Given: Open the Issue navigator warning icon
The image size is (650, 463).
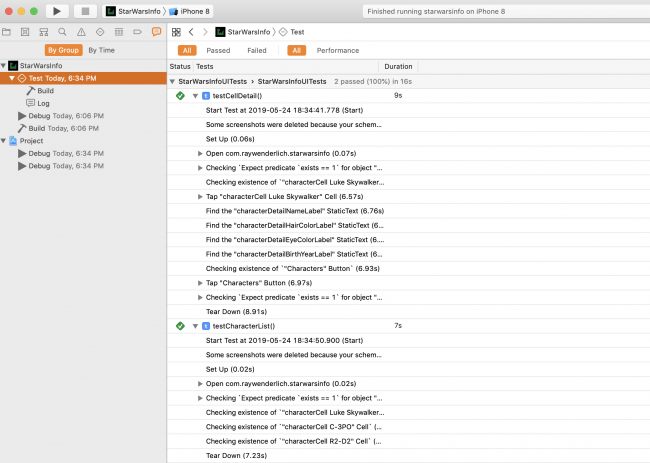Looking at the screenshot, I should click(81, 32).
